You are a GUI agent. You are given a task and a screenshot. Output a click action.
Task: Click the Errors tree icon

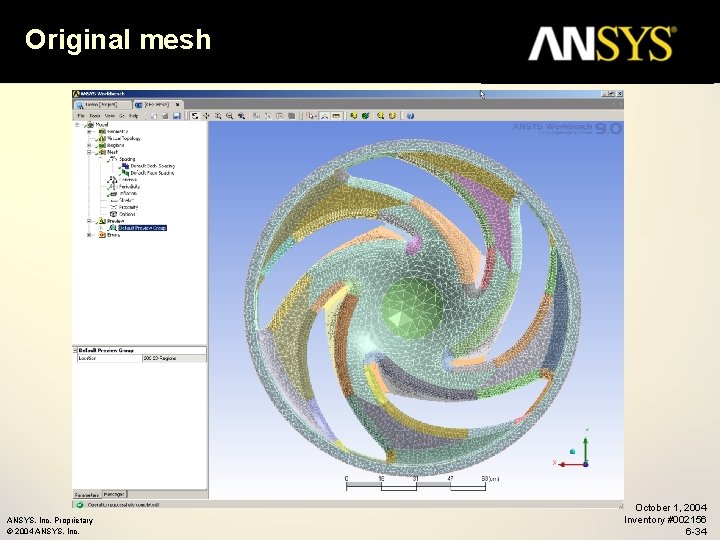point(102,235)
